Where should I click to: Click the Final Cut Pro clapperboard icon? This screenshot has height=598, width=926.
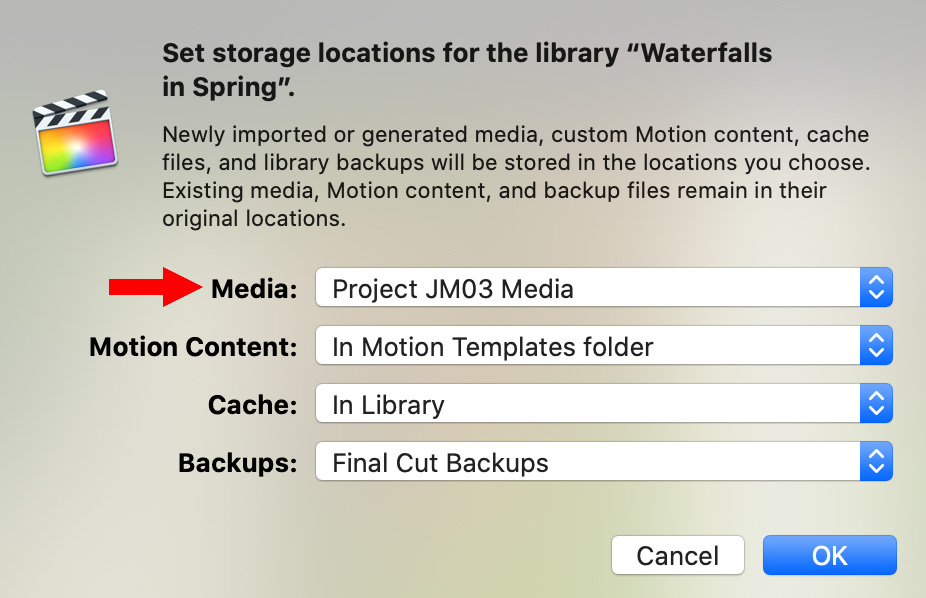click(75, 132)
